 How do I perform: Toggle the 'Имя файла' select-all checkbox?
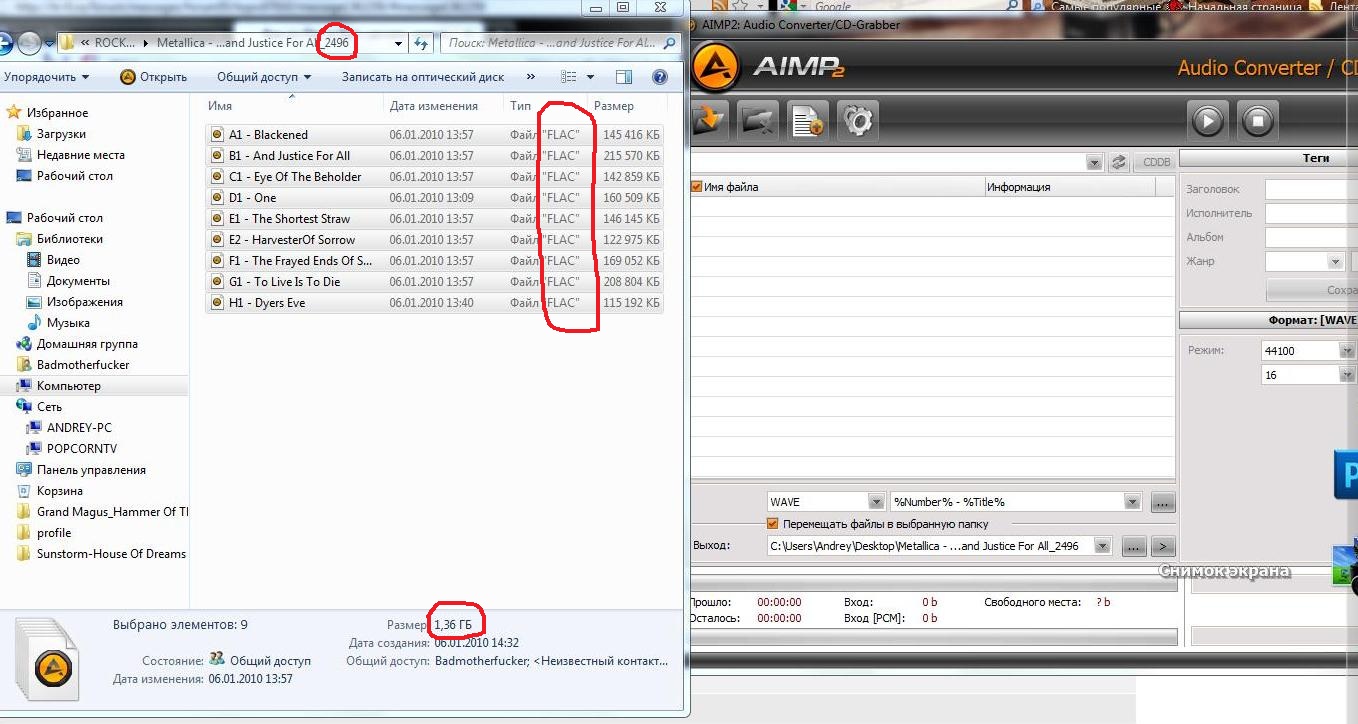click(697, 187)
